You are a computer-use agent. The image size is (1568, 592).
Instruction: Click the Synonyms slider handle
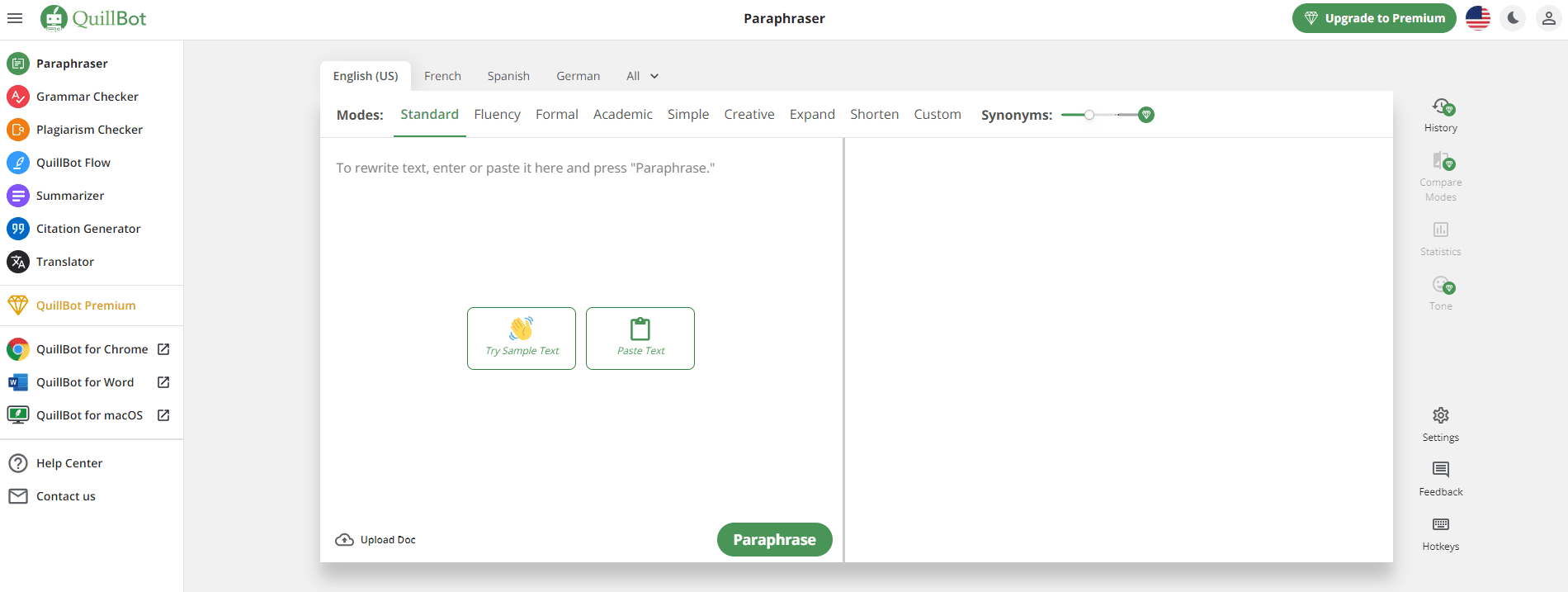pos(1089,115)
